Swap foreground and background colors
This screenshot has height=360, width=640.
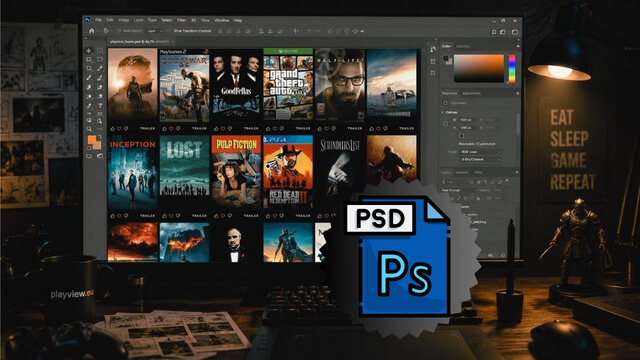tap(100, 137)
